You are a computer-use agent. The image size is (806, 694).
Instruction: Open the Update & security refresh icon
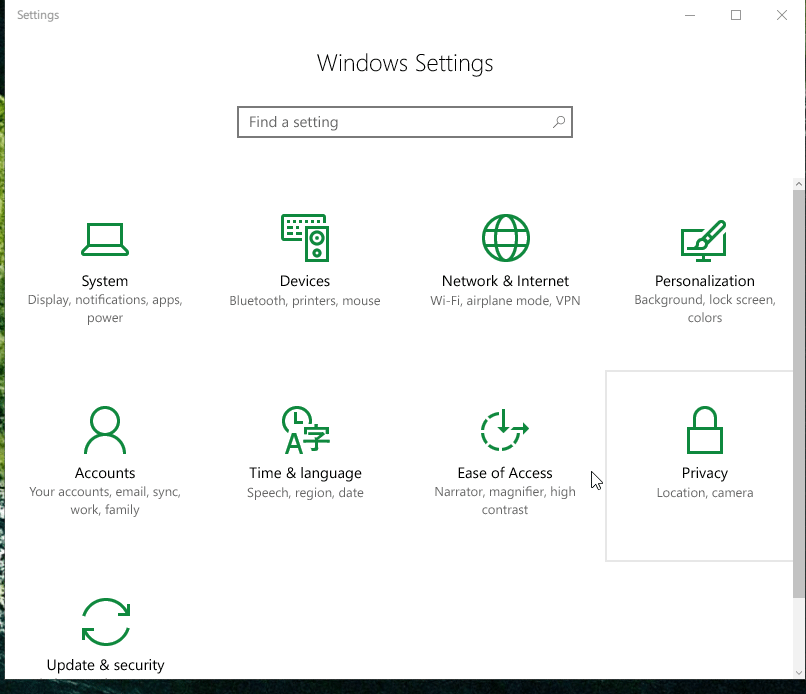click(106, 622)
